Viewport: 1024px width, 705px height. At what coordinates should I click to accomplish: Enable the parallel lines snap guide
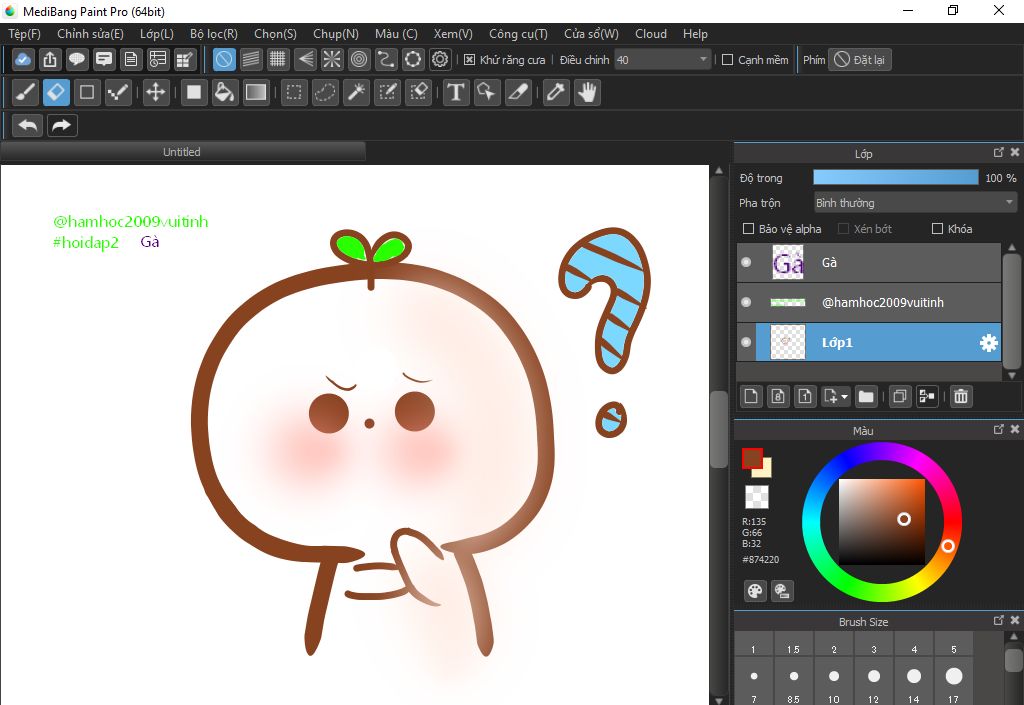pyautogui.click(x=251, y=60)
